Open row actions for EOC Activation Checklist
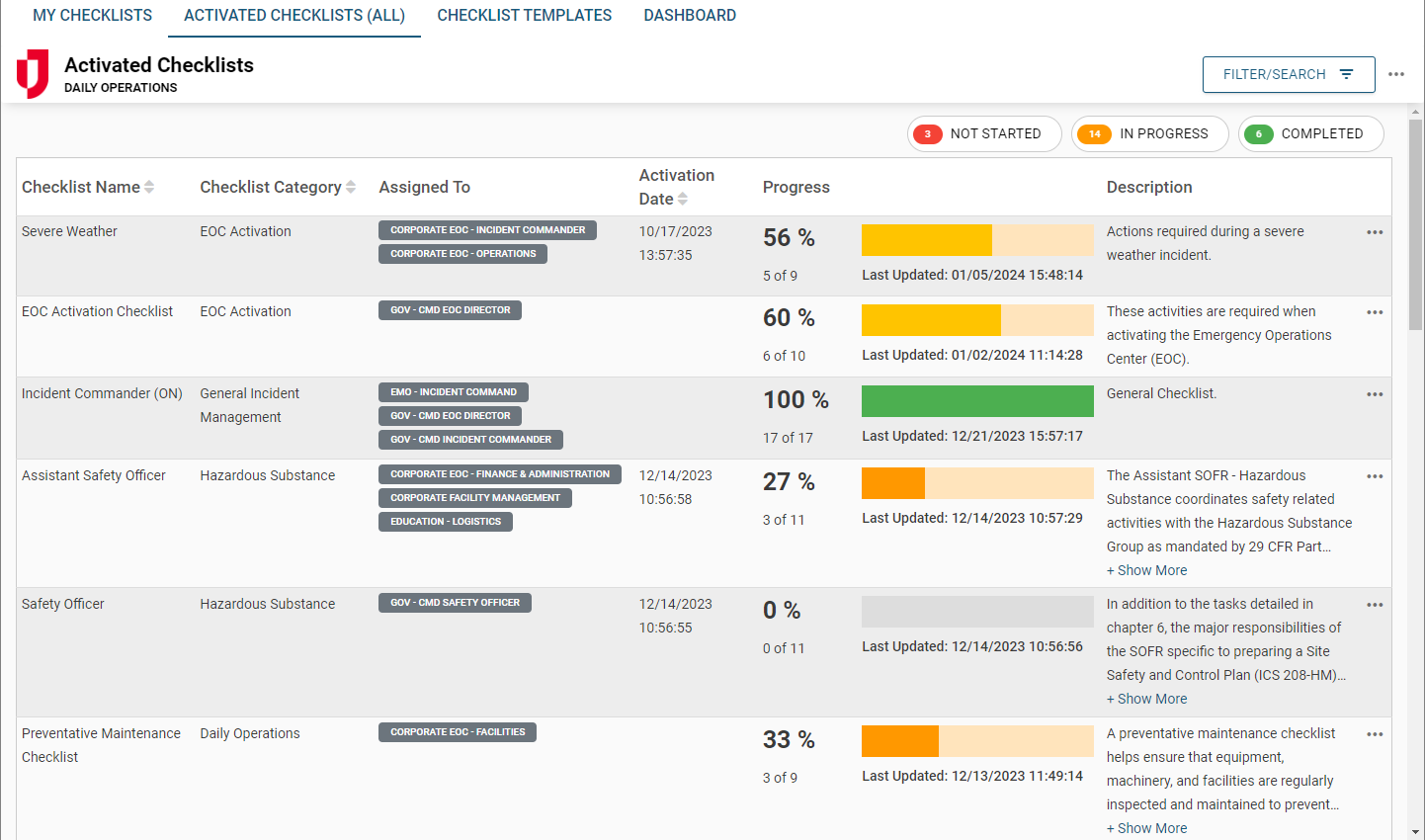The width and height of the screenshot is (1425, 840). click(1374, 312)
